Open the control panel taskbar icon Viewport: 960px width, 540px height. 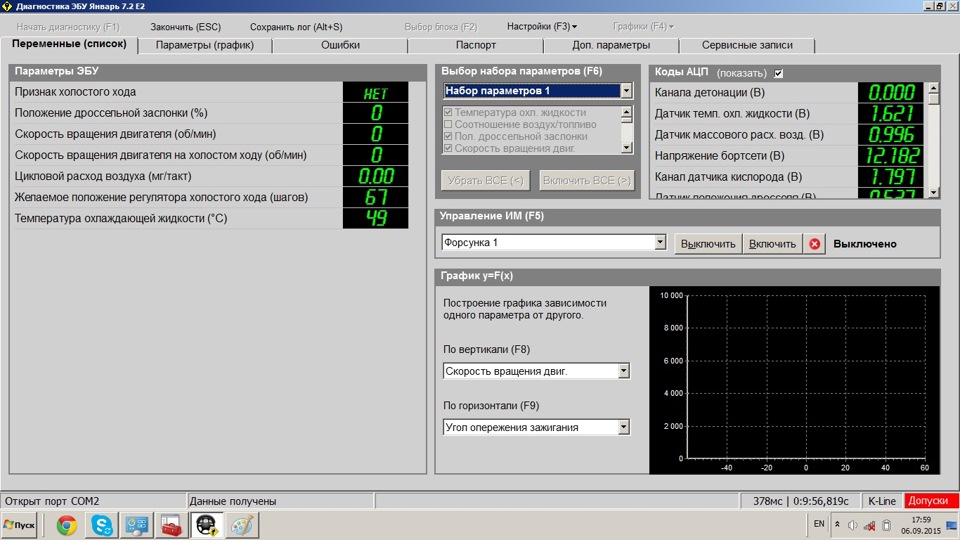tap(137, 525)
